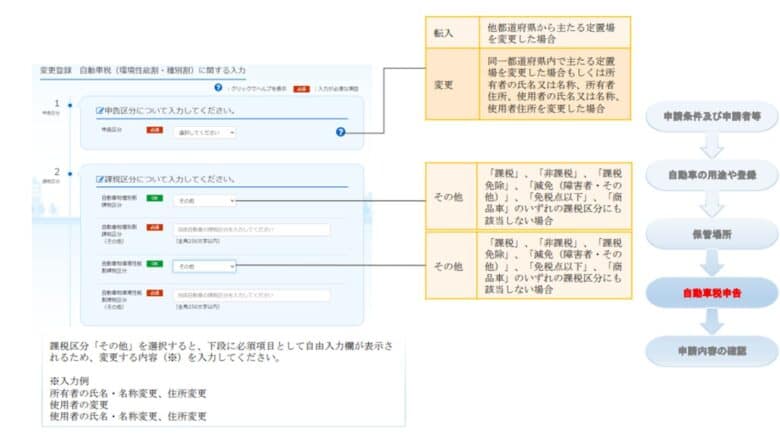Open the 自動車税環境性能割 課税区分 dropdown

[204, 266]
